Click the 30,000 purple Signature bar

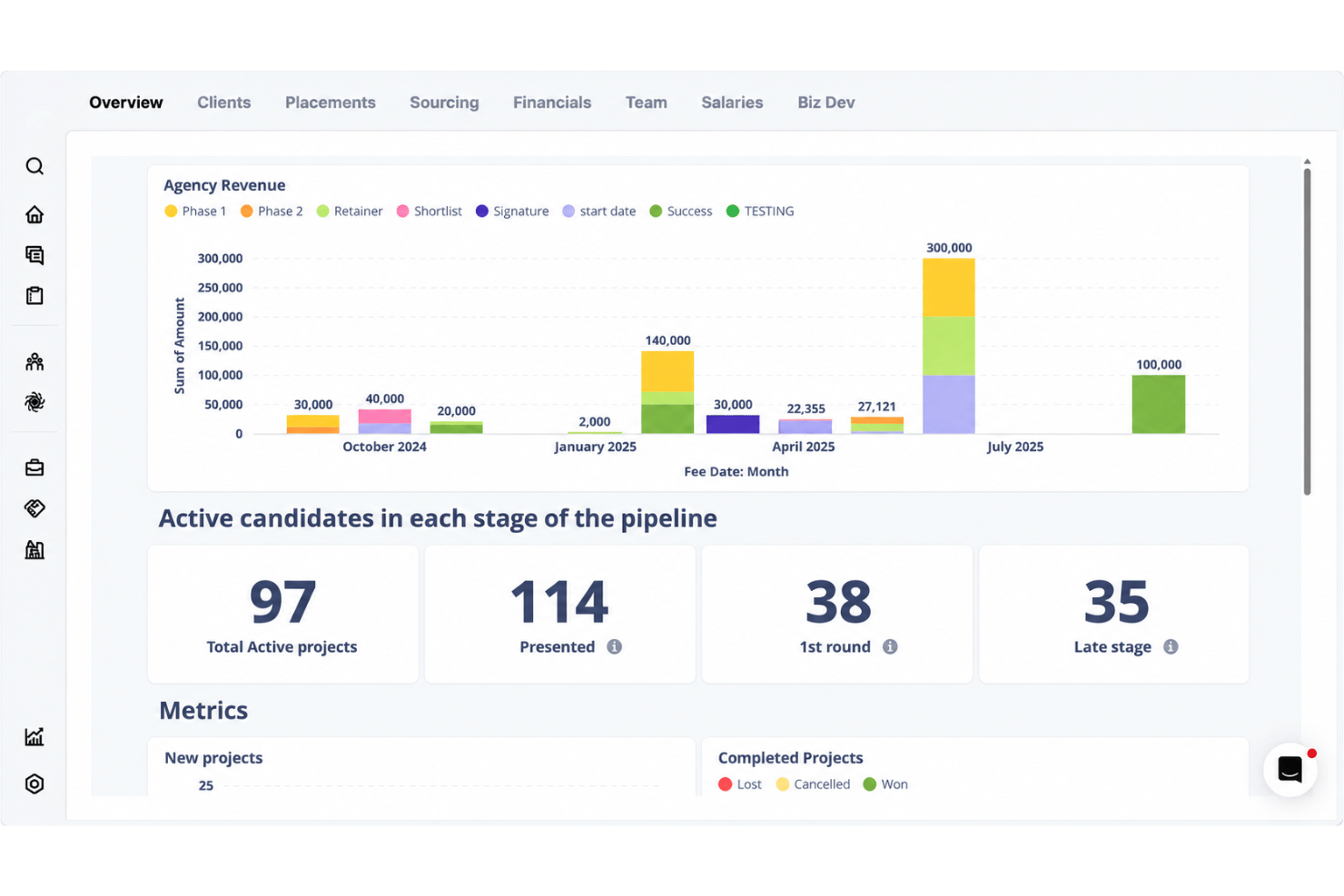click(733, 424)
